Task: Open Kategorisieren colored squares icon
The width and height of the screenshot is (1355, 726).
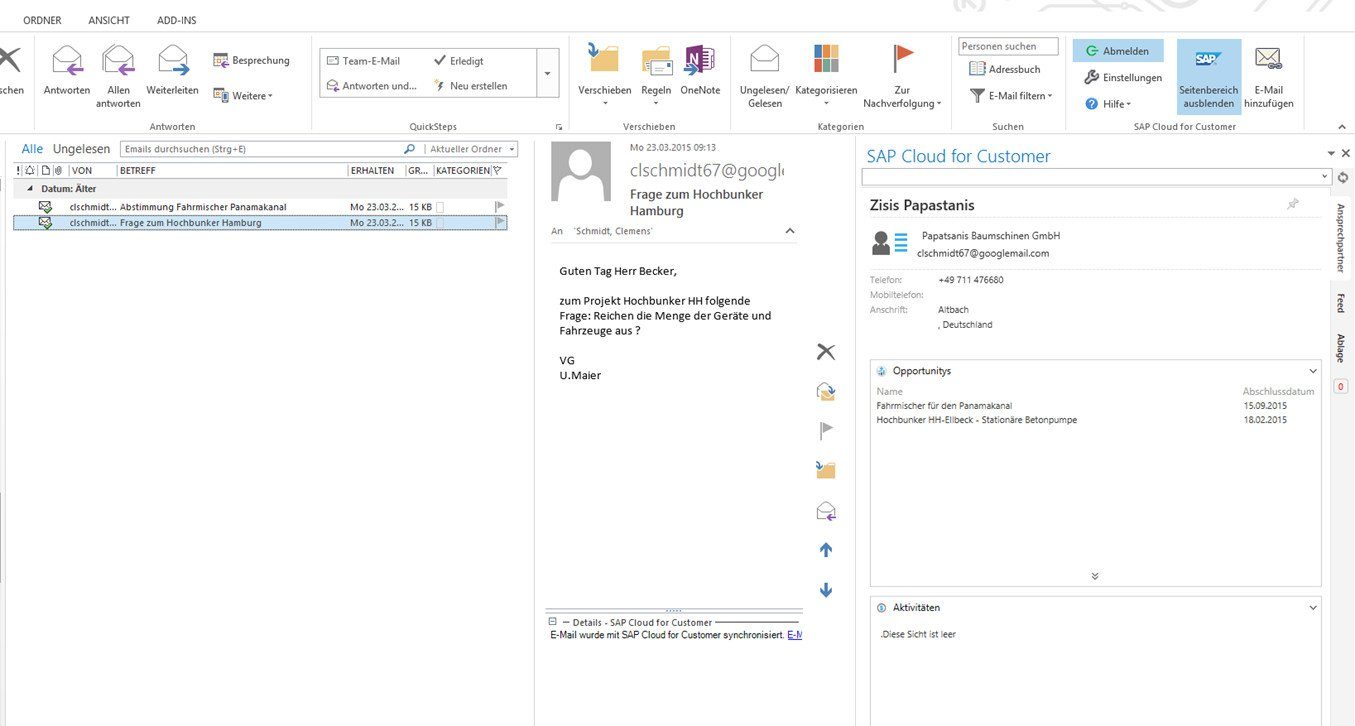Action: (826, 59)
